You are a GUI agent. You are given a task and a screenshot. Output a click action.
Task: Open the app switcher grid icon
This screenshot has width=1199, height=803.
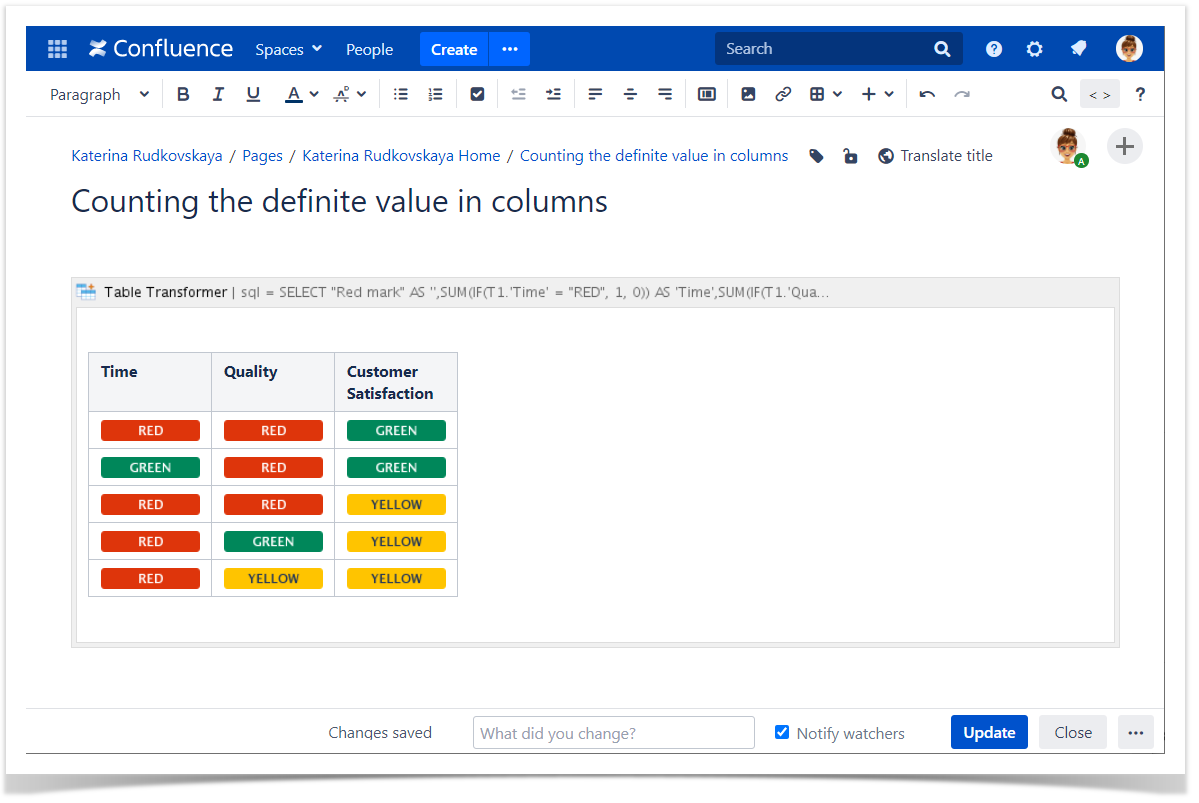57,49
